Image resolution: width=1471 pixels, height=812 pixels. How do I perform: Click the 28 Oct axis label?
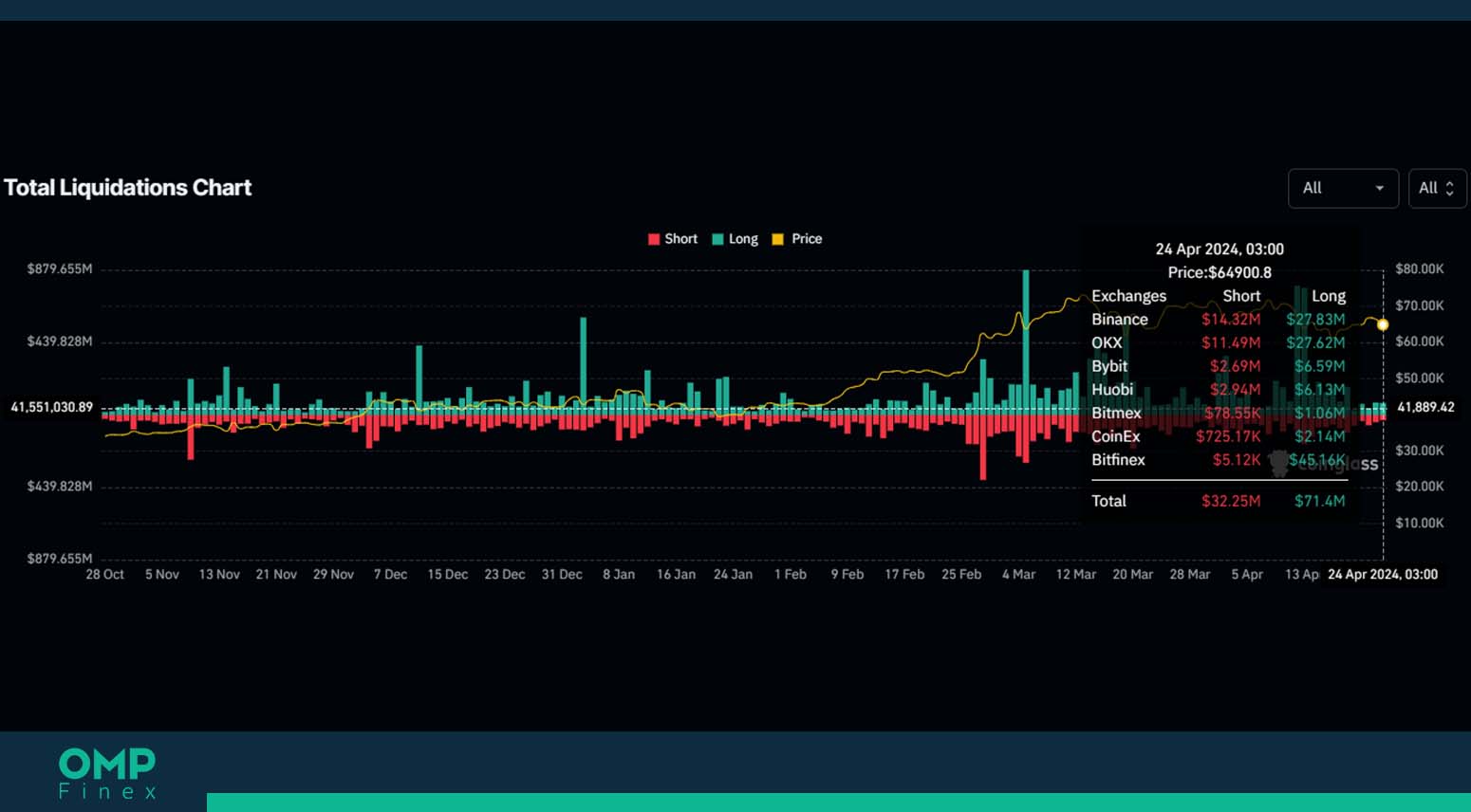pyautogui.click(x=104, y=575)
